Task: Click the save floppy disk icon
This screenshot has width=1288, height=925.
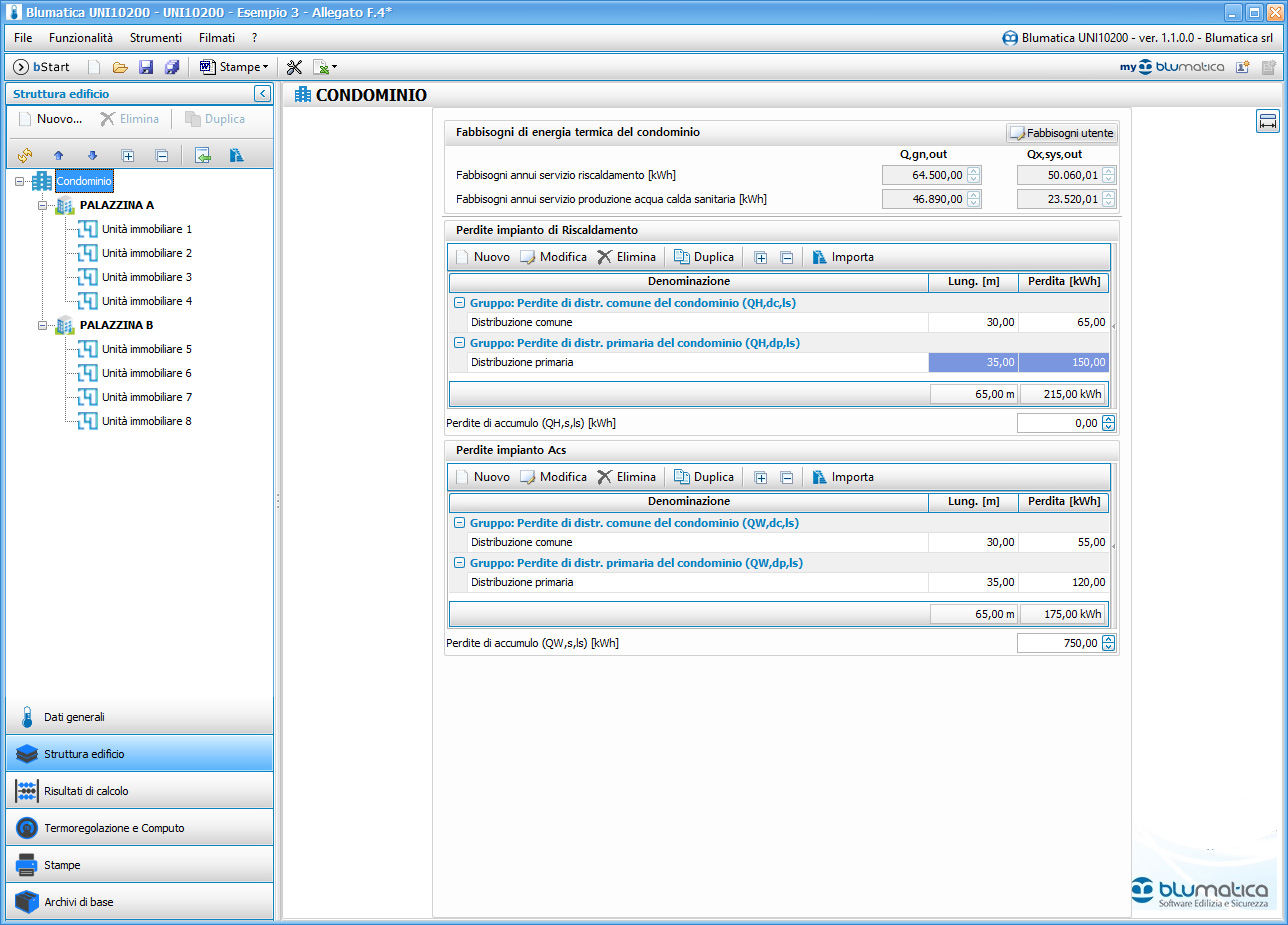Action: coord(146,67)
